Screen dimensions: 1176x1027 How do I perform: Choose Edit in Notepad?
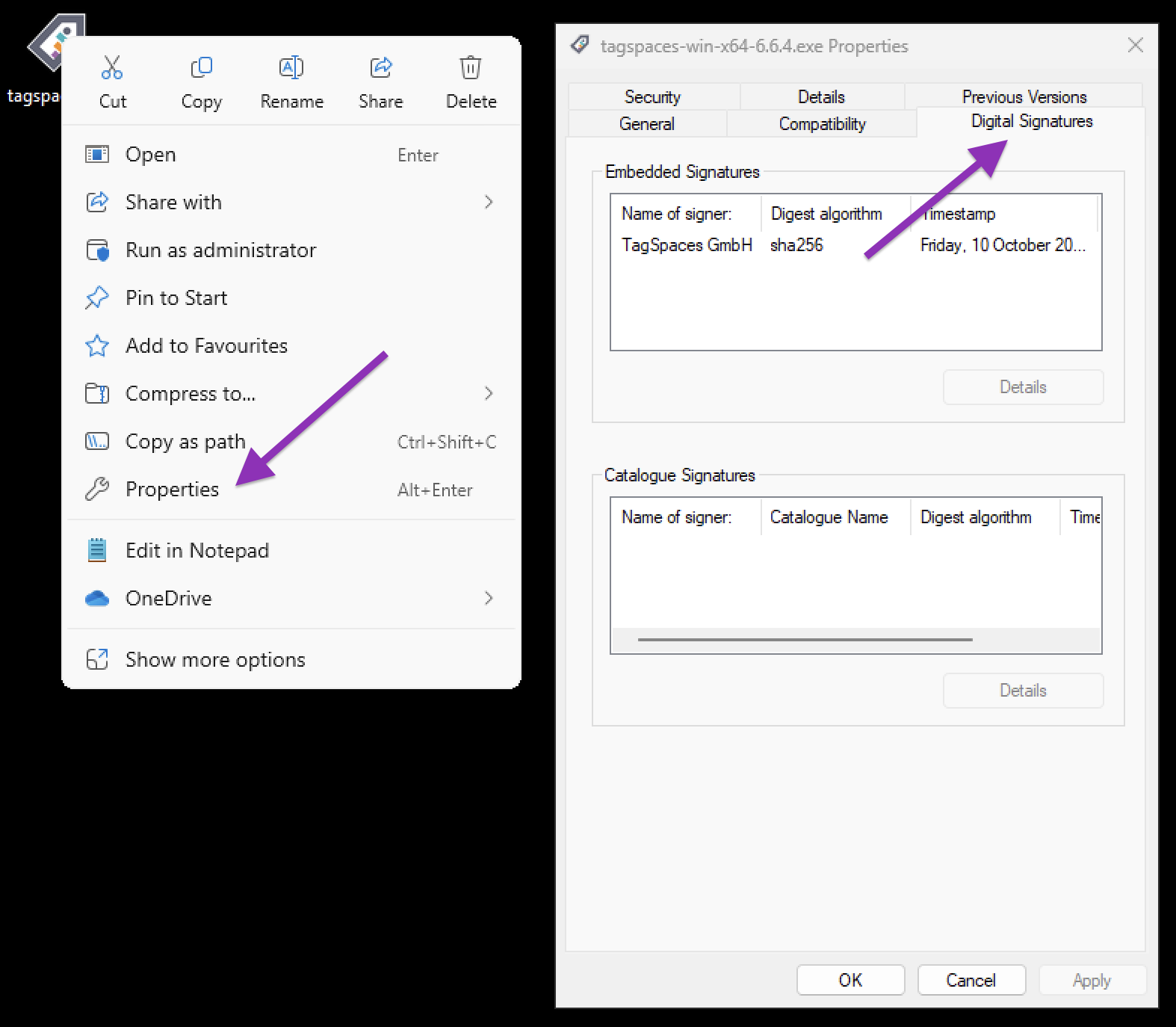click(x=291, y=550)
